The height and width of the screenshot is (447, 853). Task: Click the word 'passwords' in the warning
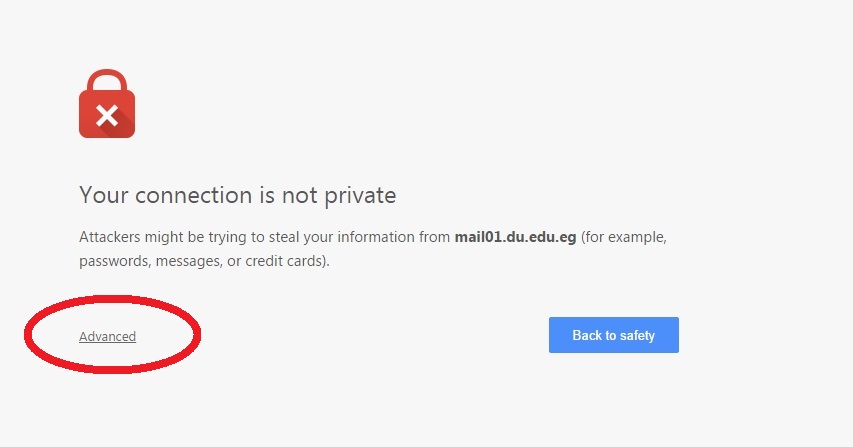[115, 262]
